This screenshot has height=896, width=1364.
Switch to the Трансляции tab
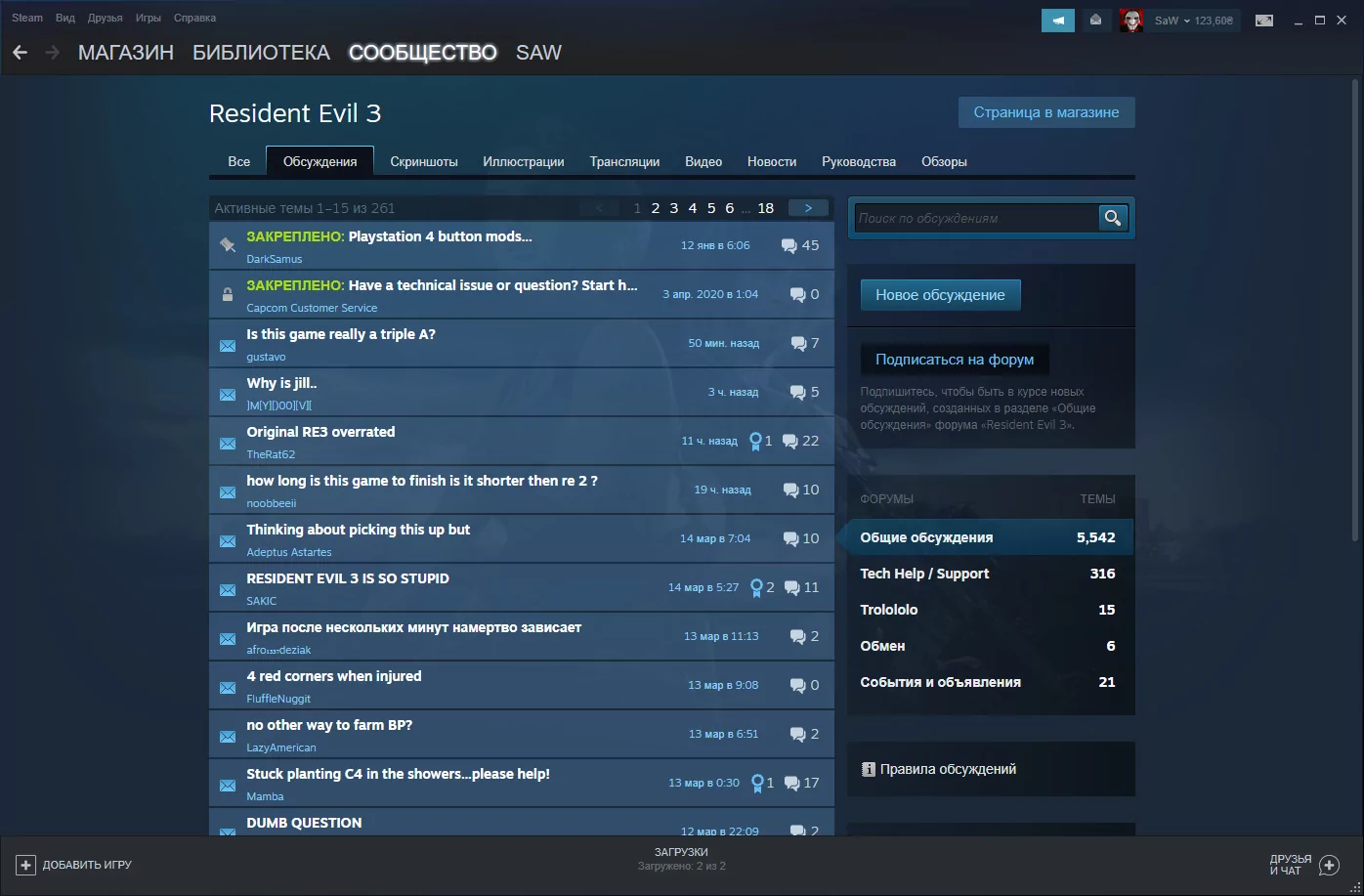pyautogui.click(x=624, y=161)
